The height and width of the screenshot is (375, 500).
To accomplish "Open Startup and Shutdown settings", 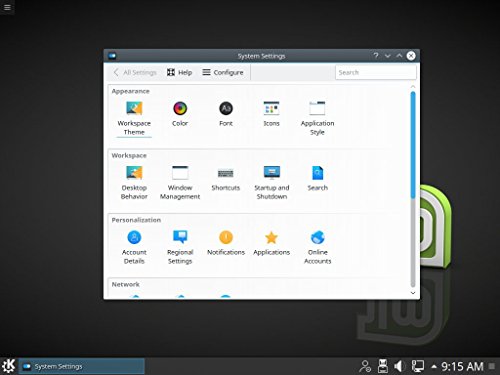I will pyautogui.click(x=272, y=183).
